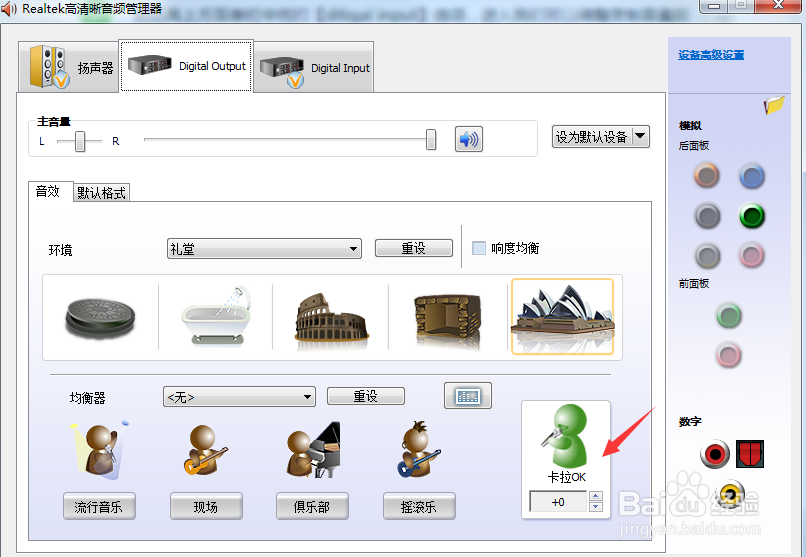Click the grey rear panel jack
The image size is (806, 557).
(x=707, y=255)
